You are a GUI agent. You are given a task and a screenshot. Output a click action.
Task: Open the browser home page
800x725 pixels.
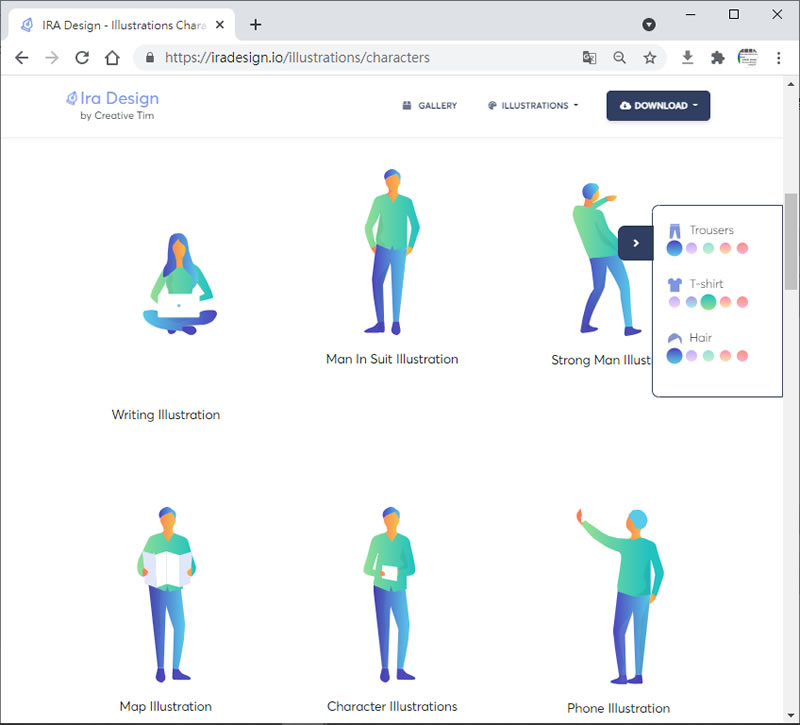pyautogui.click(x=112, y=58)
